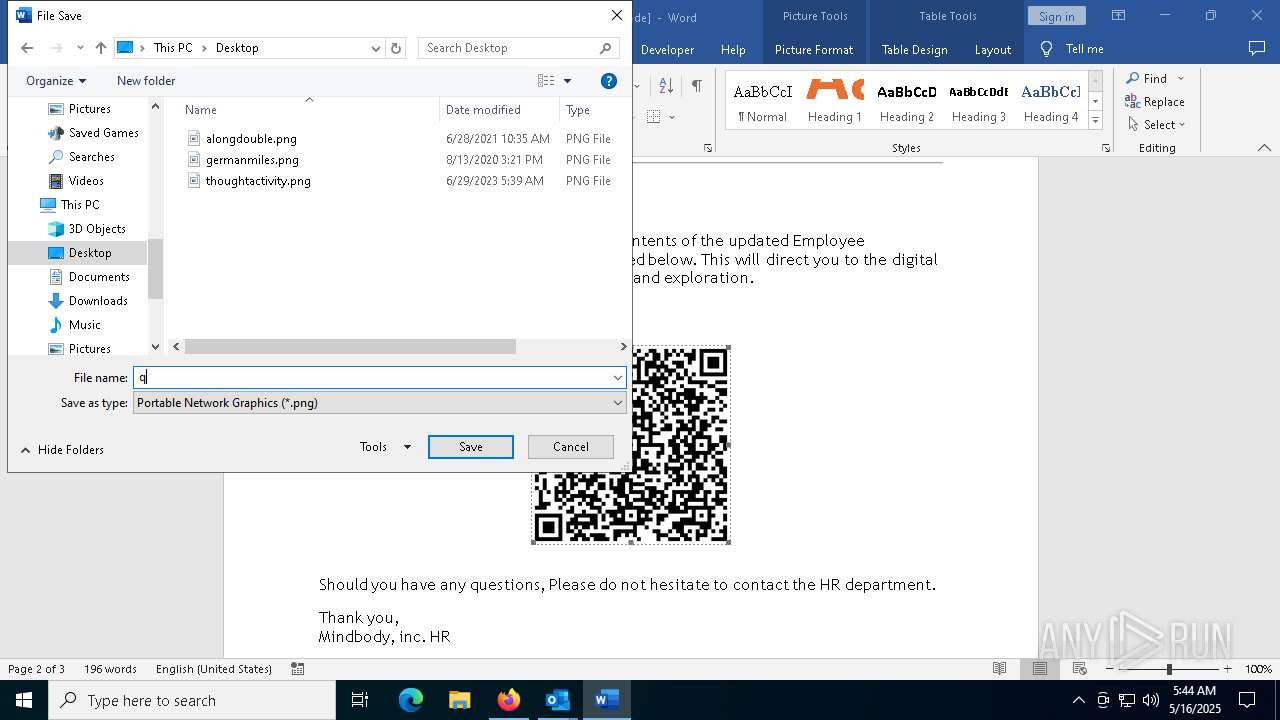Image resolution: width=1280 pixels, height=720 pixels.
Task: Refresh the Desktop folder listing
Action: coord(396,48)
